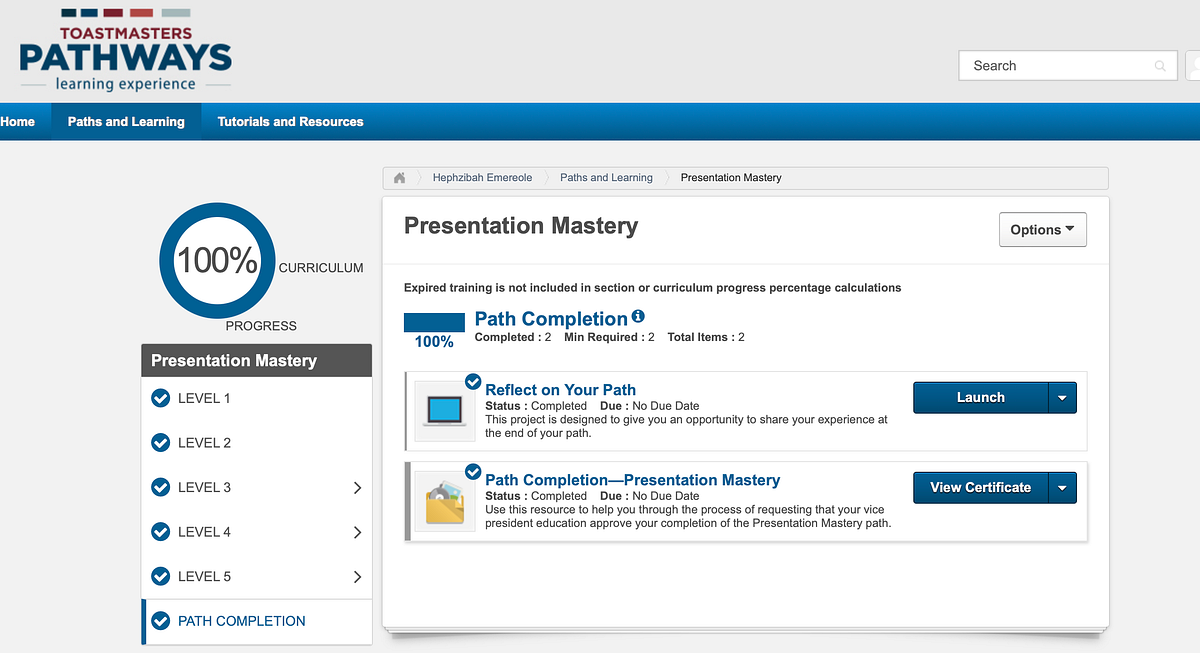Open the dropdown arrow next to Launch
The image size is (1200, 653).
pos(1062,398)
